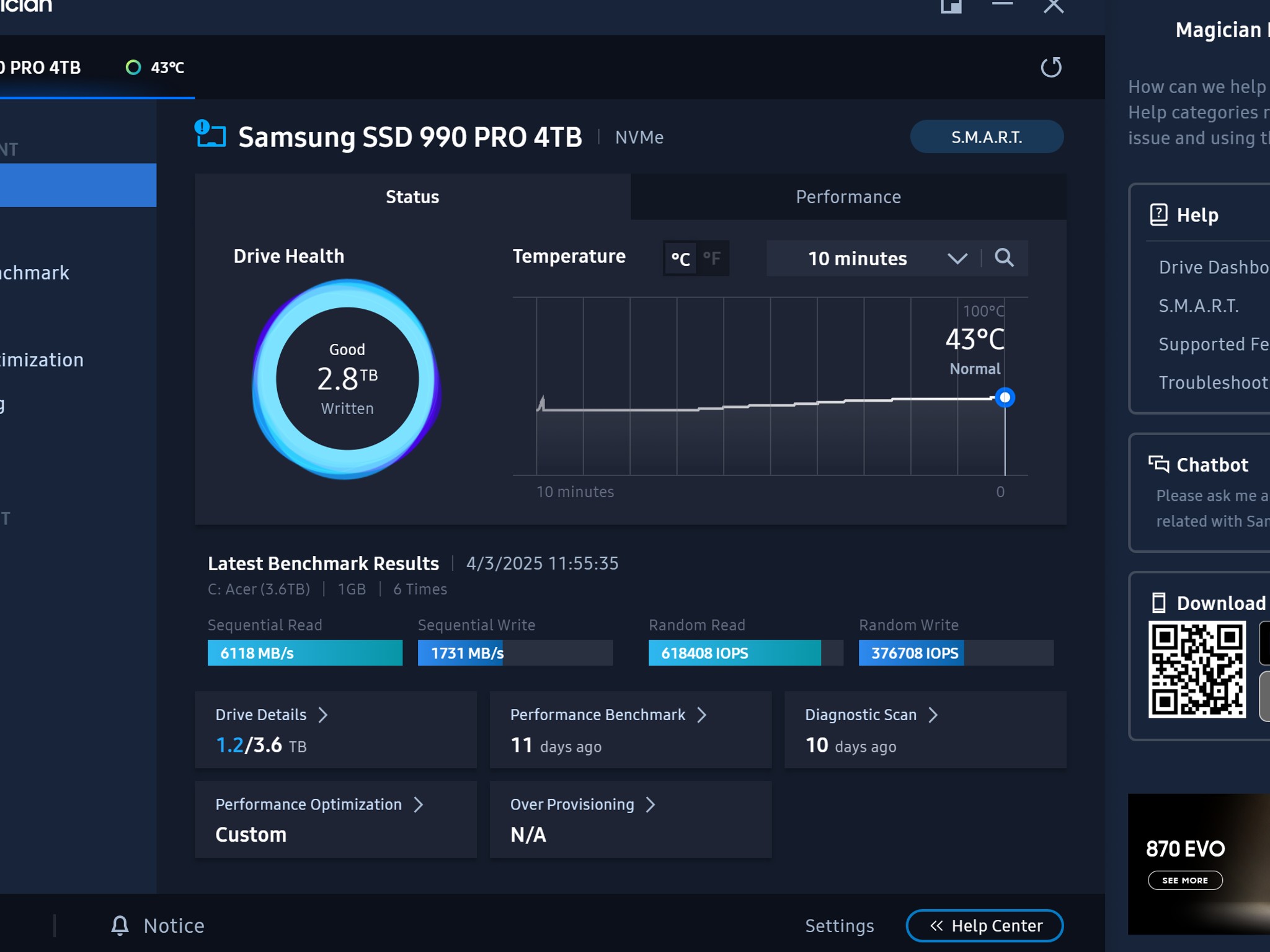Screen dimensions: 1270x952
Task: Open the Help Center
Action: tap(985, 925)
